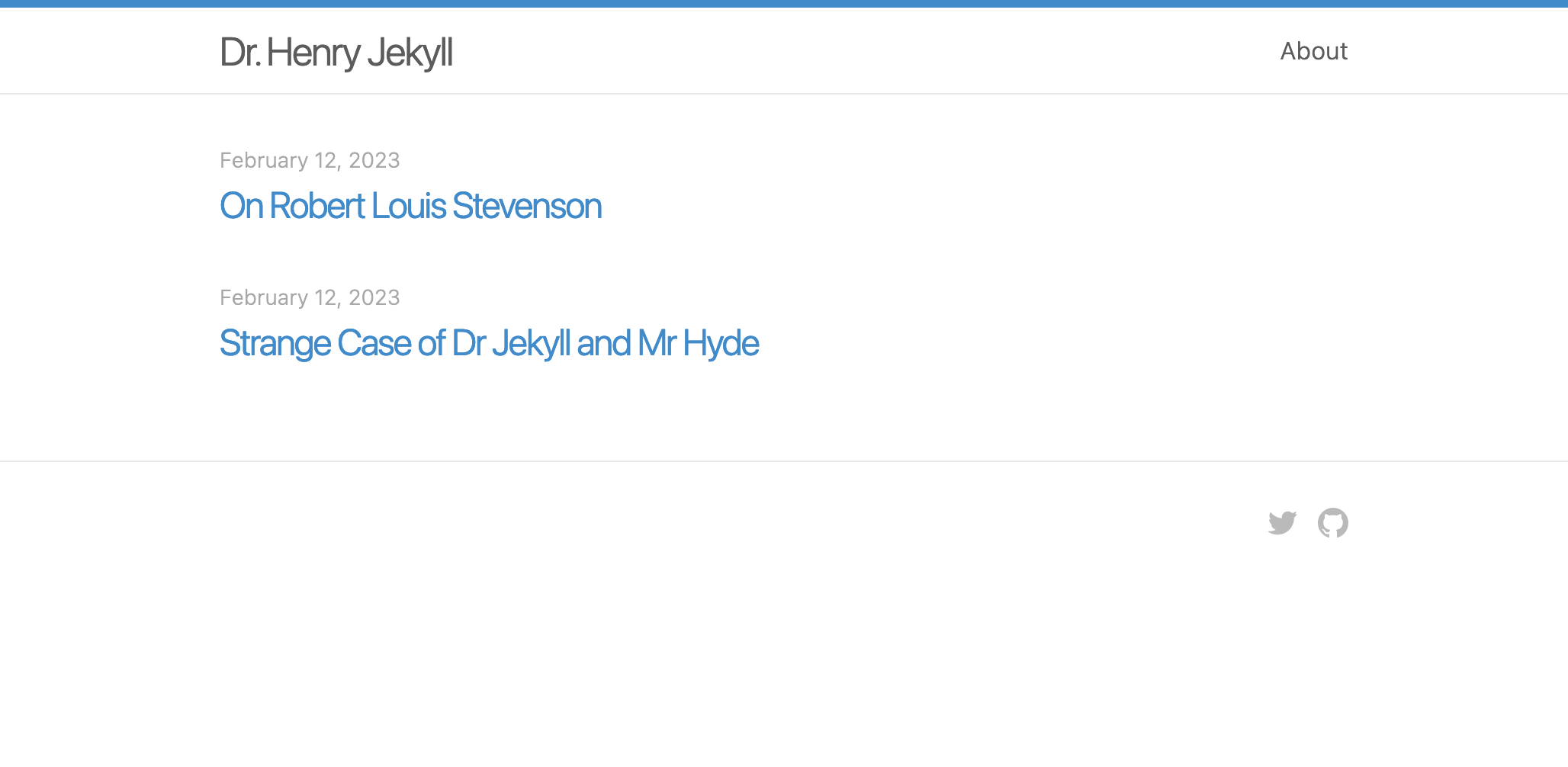Open "Strange Case of Dr Jekyll and Mr Hyde"
1568x767 pixels.
(489, 343)
